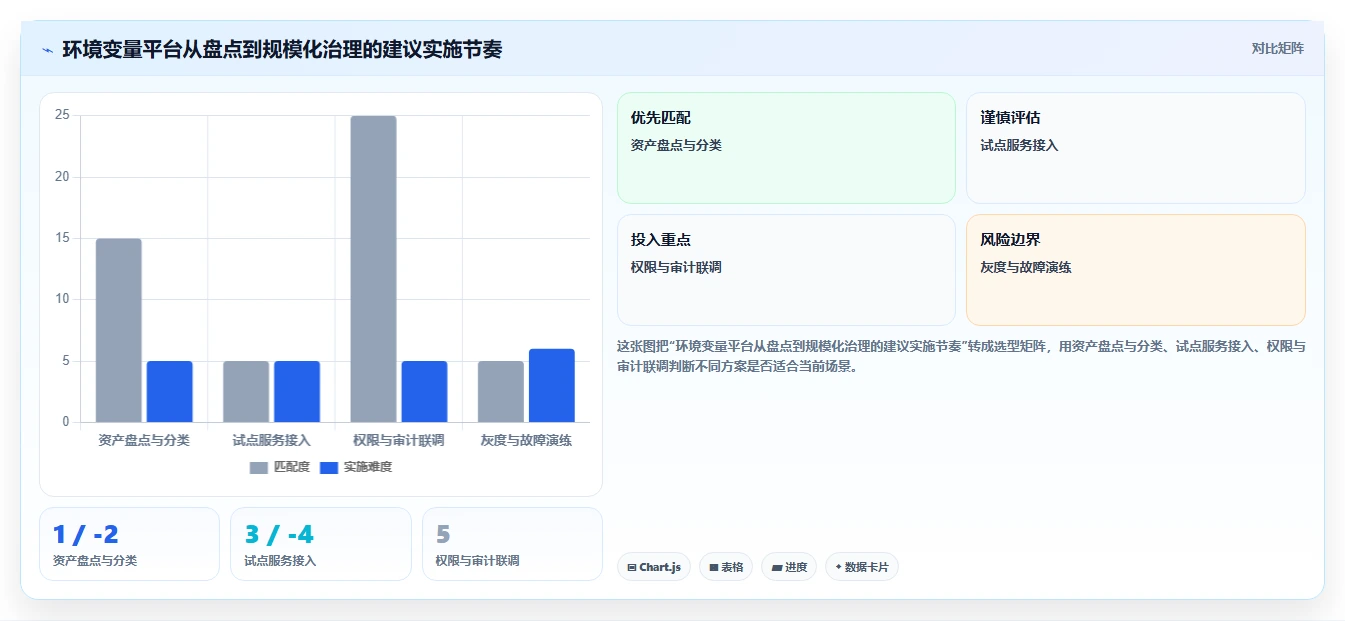Click the y-axis value 15
This screenshot has height=621, width=1345.
pyautogui.click(x=62, y=238)
